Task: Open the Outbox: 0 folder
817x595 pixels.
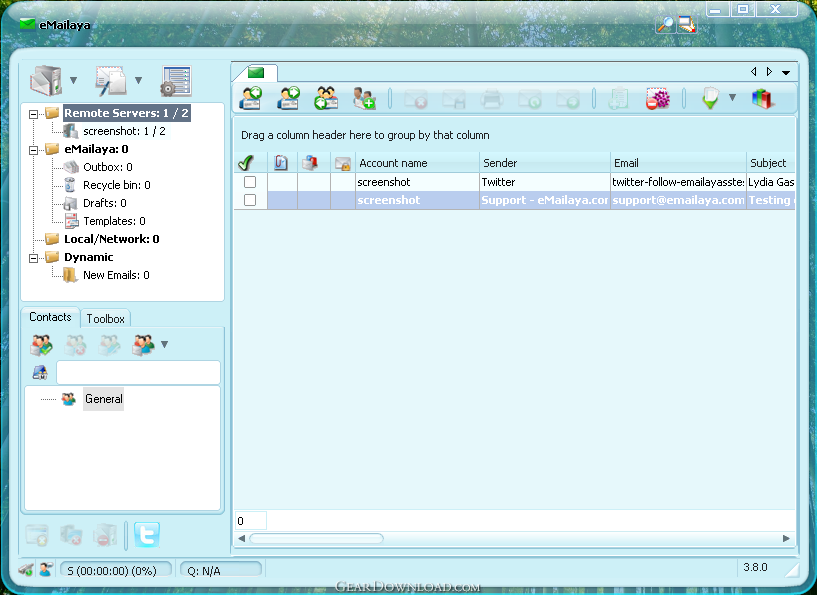Action: click(x=108, y=167)
